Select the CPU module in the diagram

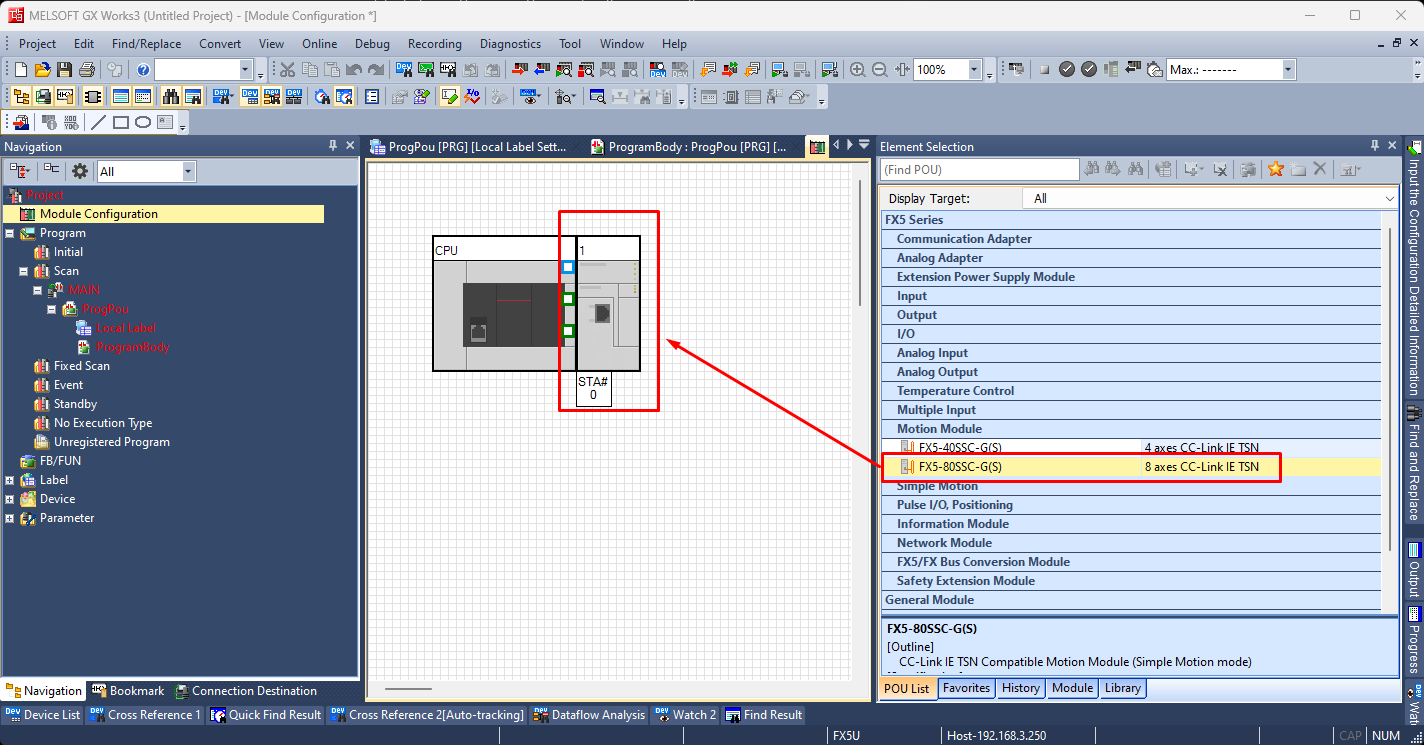click(503, 304)
